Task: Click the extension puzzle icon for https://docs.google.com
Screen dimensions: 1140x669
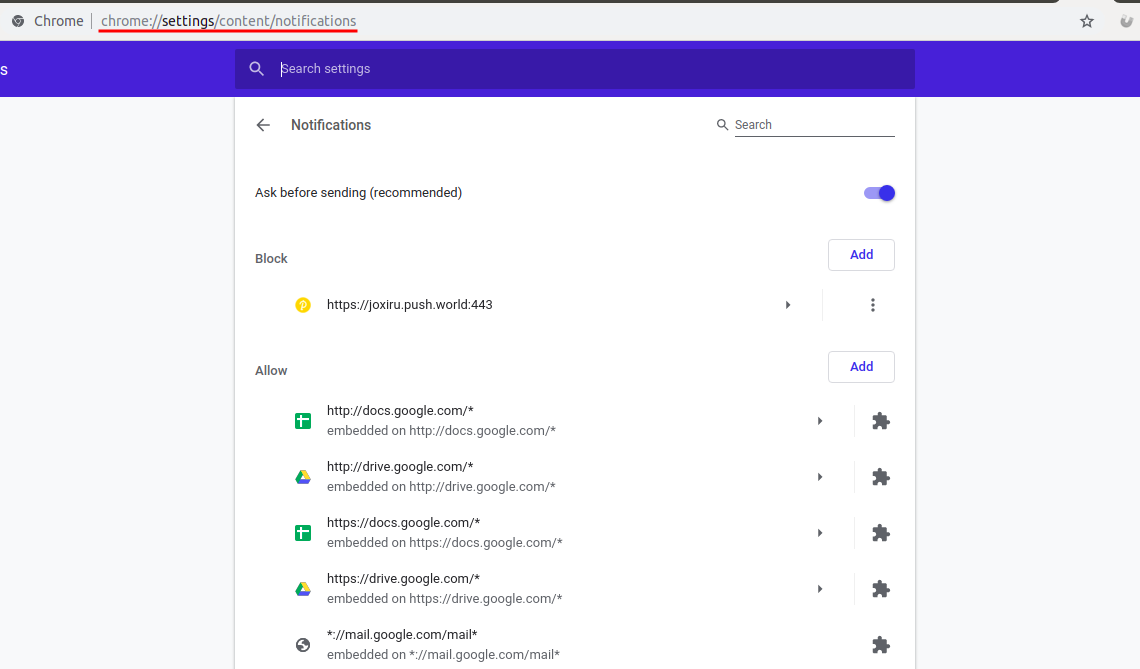Action: point(880,533)
